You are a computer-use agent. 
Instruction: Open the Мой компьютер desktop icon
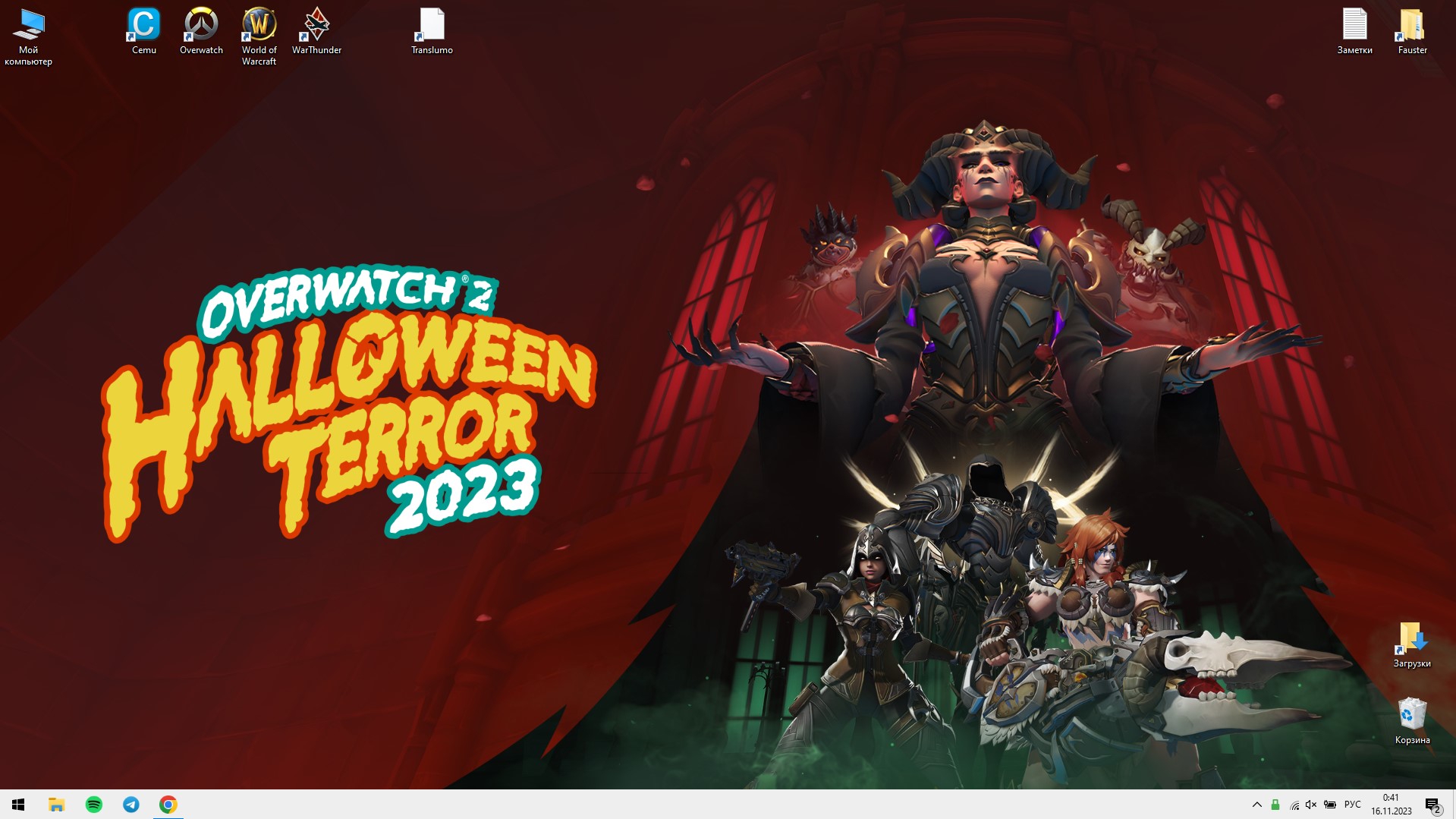pyautogui.click(x=28, y=36)
